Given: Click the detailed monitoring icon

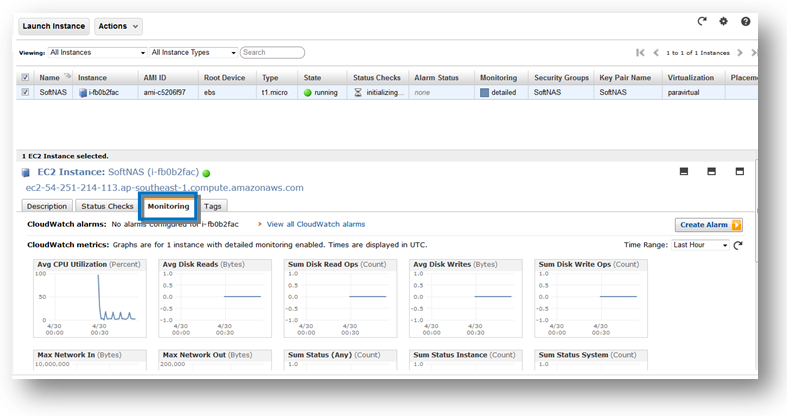Looking at the screenshot, I should (484, 92).
